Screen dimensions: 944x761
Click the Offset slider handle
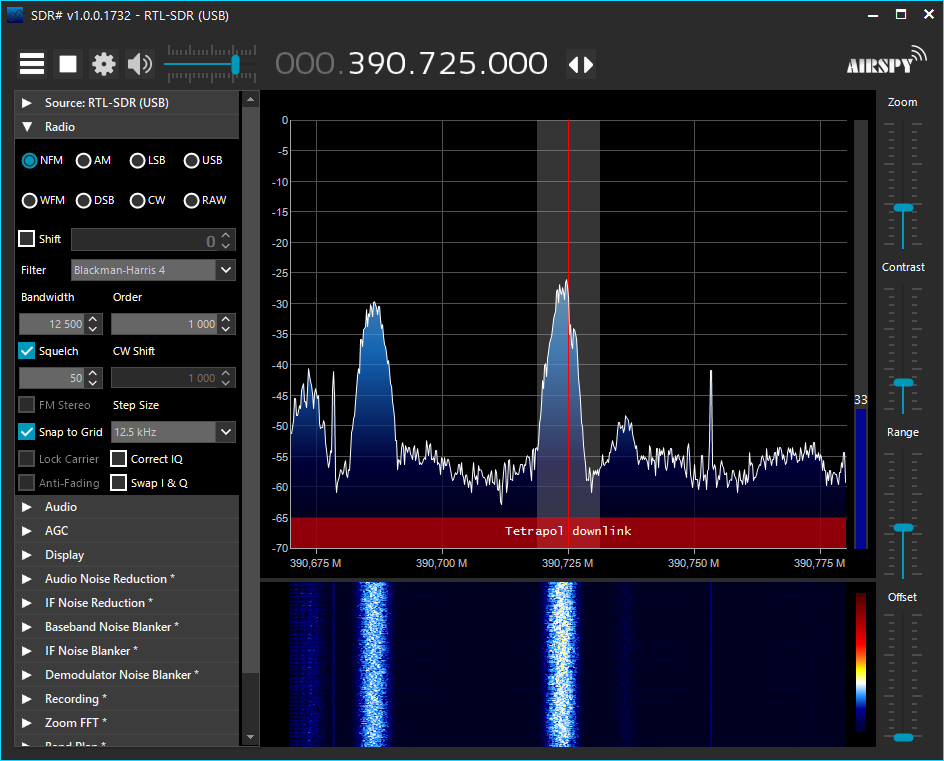coord(903,738)
